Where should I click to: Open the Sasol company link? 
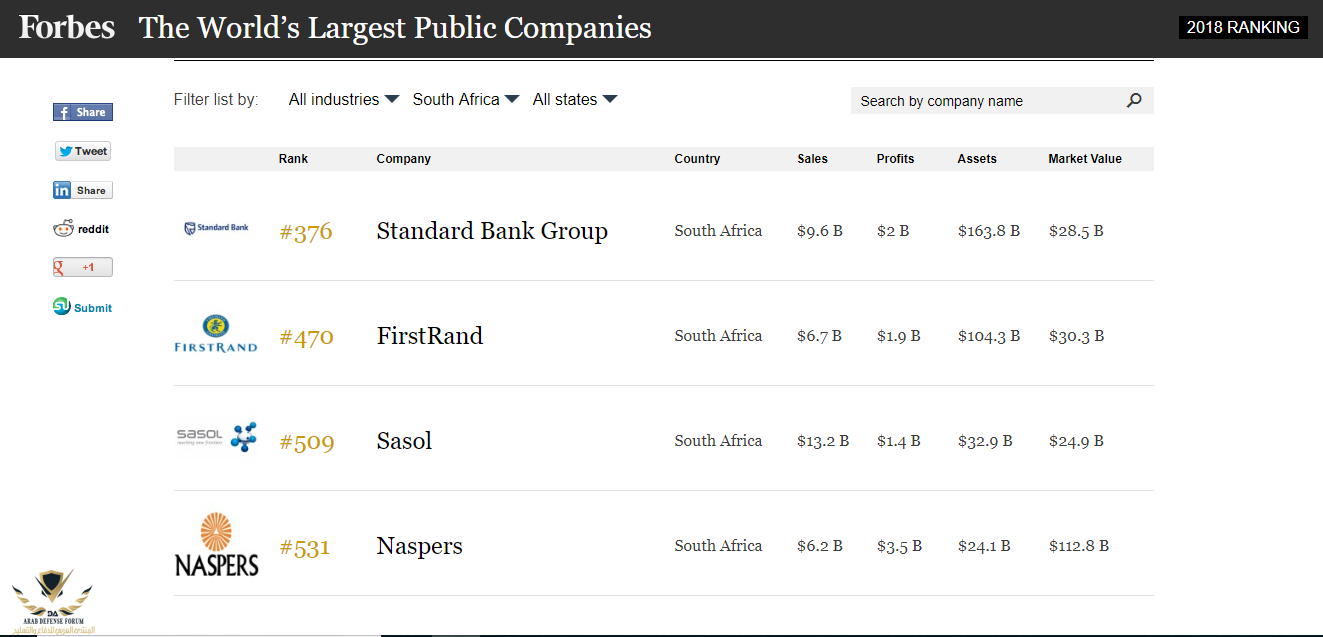coord(404,441)
